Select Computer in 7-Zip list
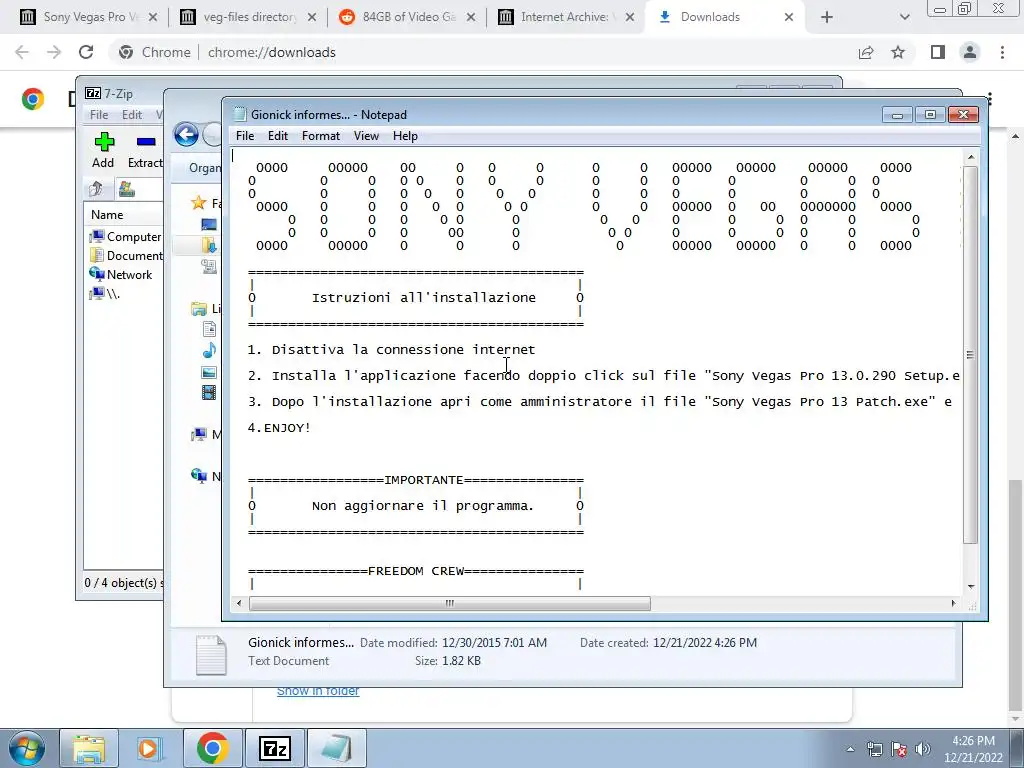 click(x=125, y=236)
